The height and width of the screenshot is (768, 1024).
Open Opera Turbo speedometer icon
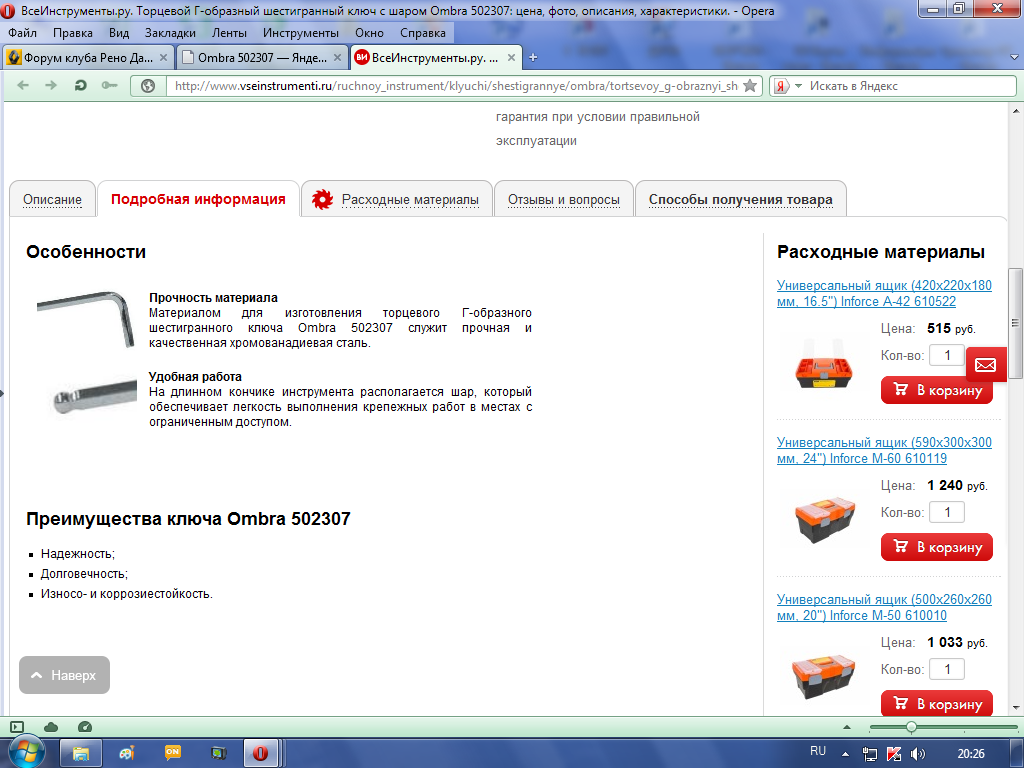[x=85, y=727]
